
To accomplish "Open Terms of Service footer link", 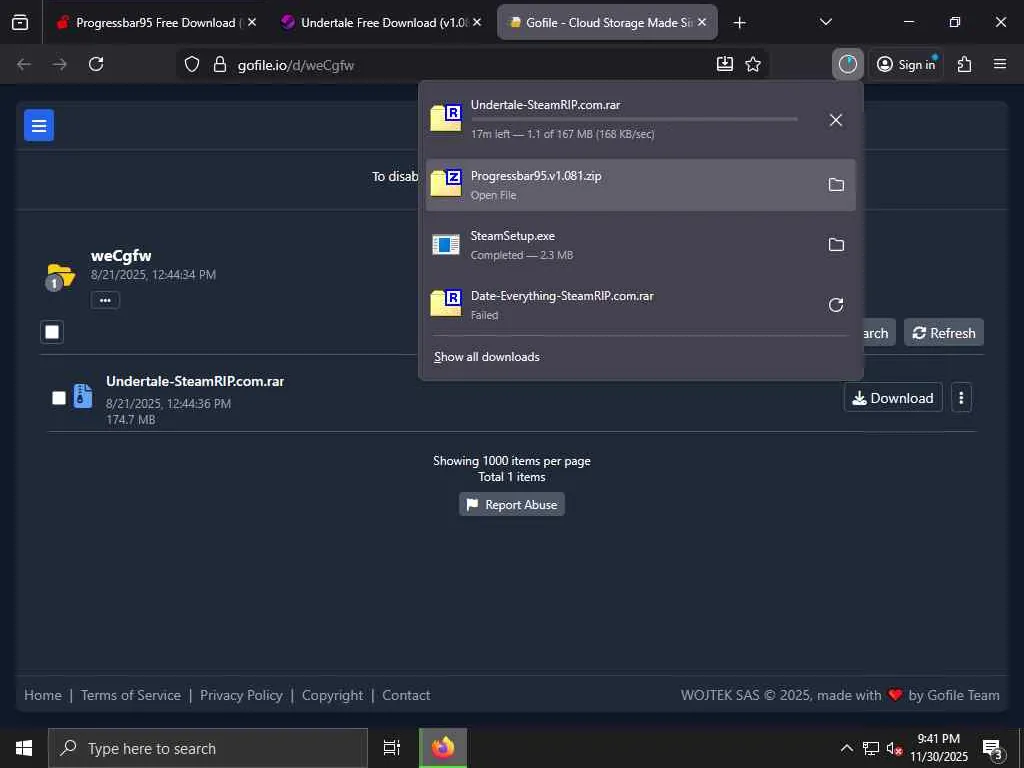I will click(x=131, y=696).
